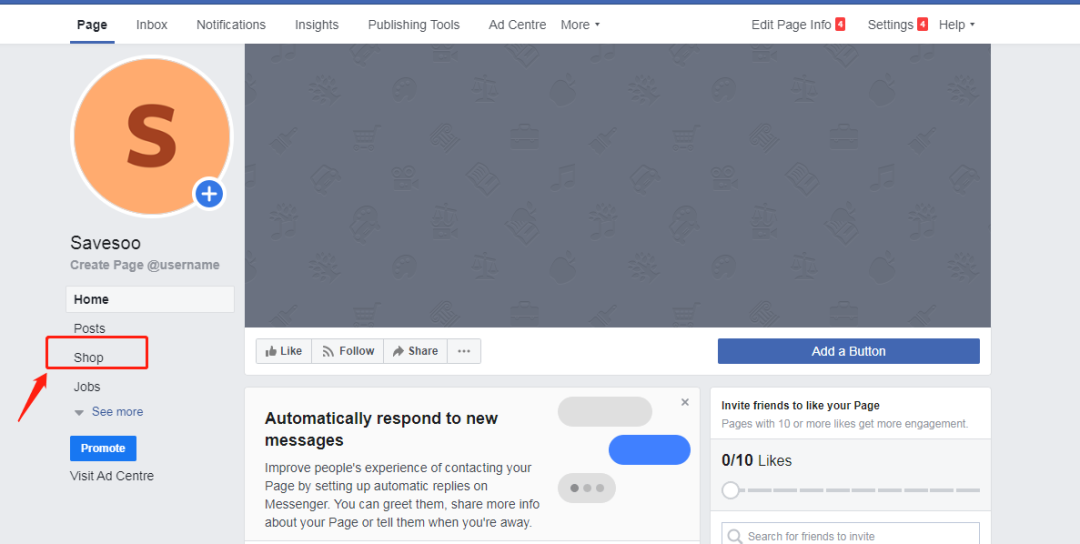Click 'Automatically respond to new messages' heading

click(x=381, y=429)
